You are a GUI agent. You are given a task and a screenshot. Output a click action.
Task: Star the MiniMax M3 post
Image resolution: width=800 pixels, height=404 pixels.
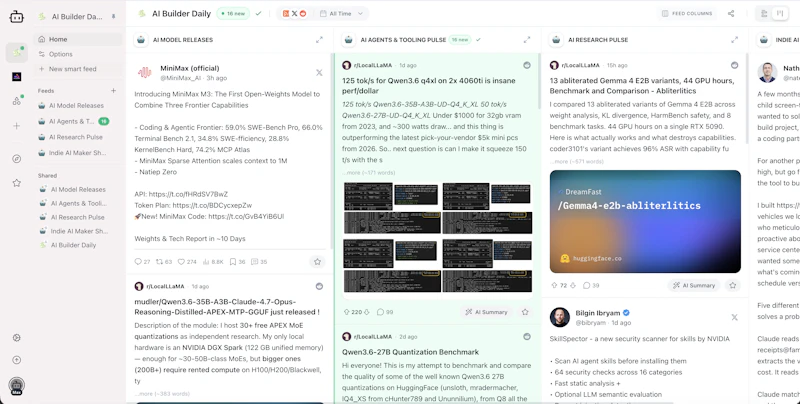(317, 262)
